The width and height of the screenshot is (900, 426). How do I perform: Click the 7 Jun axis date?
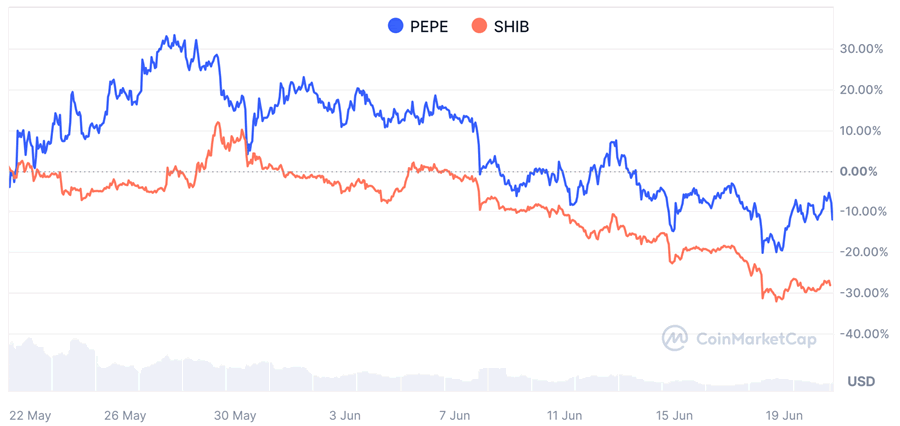pos(454,415)
